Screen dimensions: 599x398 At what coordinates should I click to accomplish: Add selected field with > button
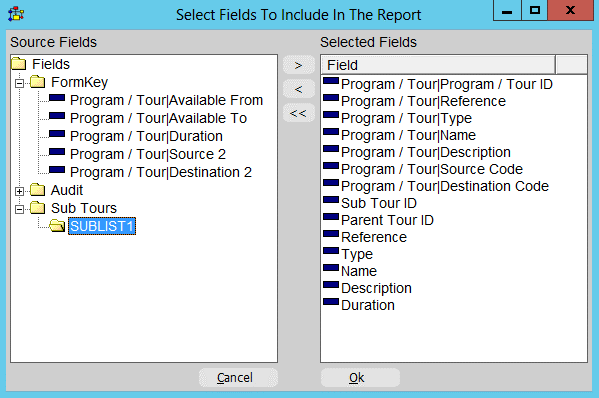[x=299, y=65]
